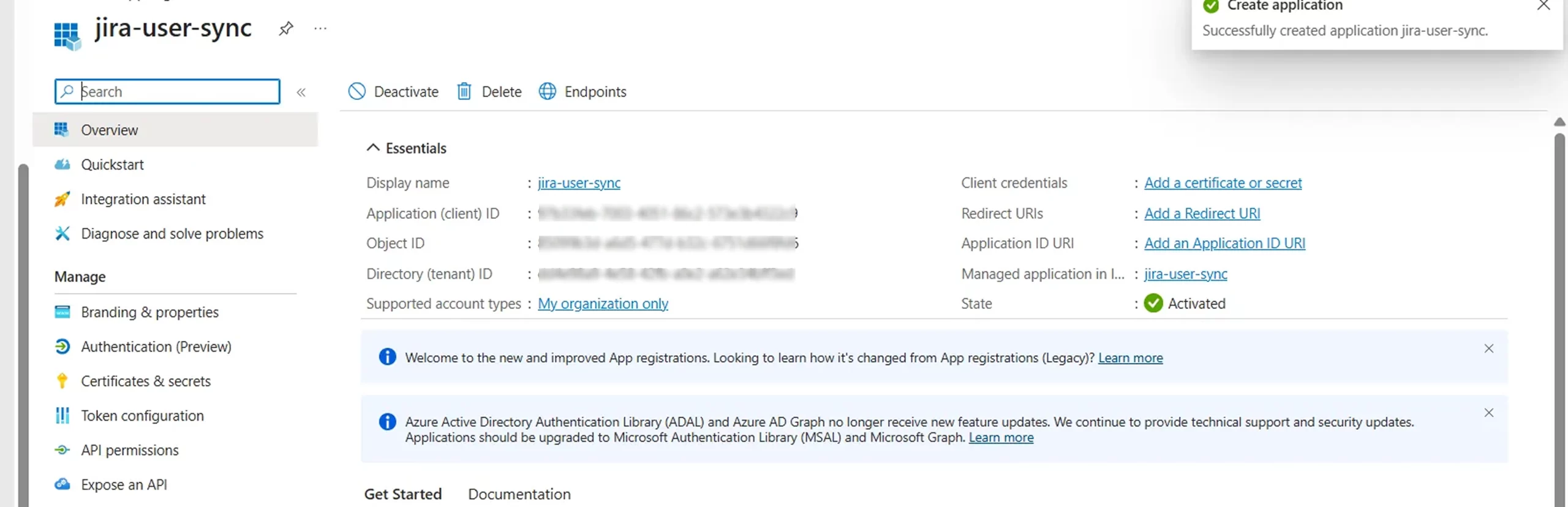Click Add a Redirect URI link
This screenshot has width=1568, height=507.
(x=1202, y=213)
